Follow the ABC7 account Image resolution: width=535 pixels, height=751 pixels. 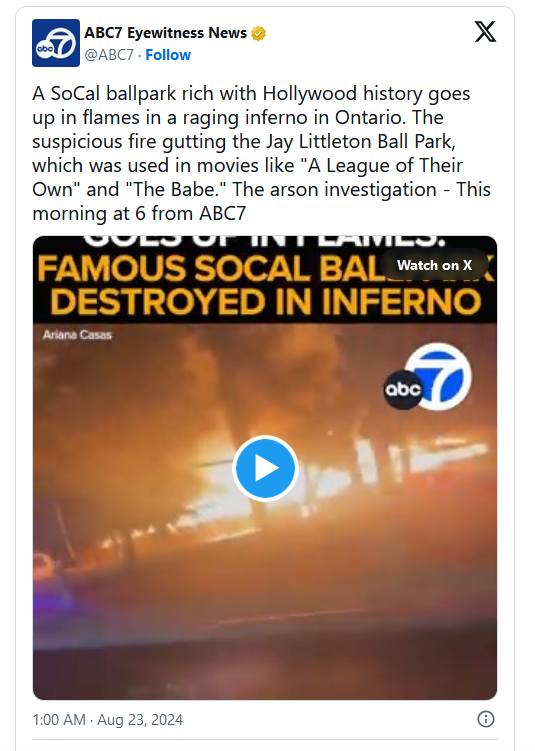pyautogui.click(x=168, y=55)
